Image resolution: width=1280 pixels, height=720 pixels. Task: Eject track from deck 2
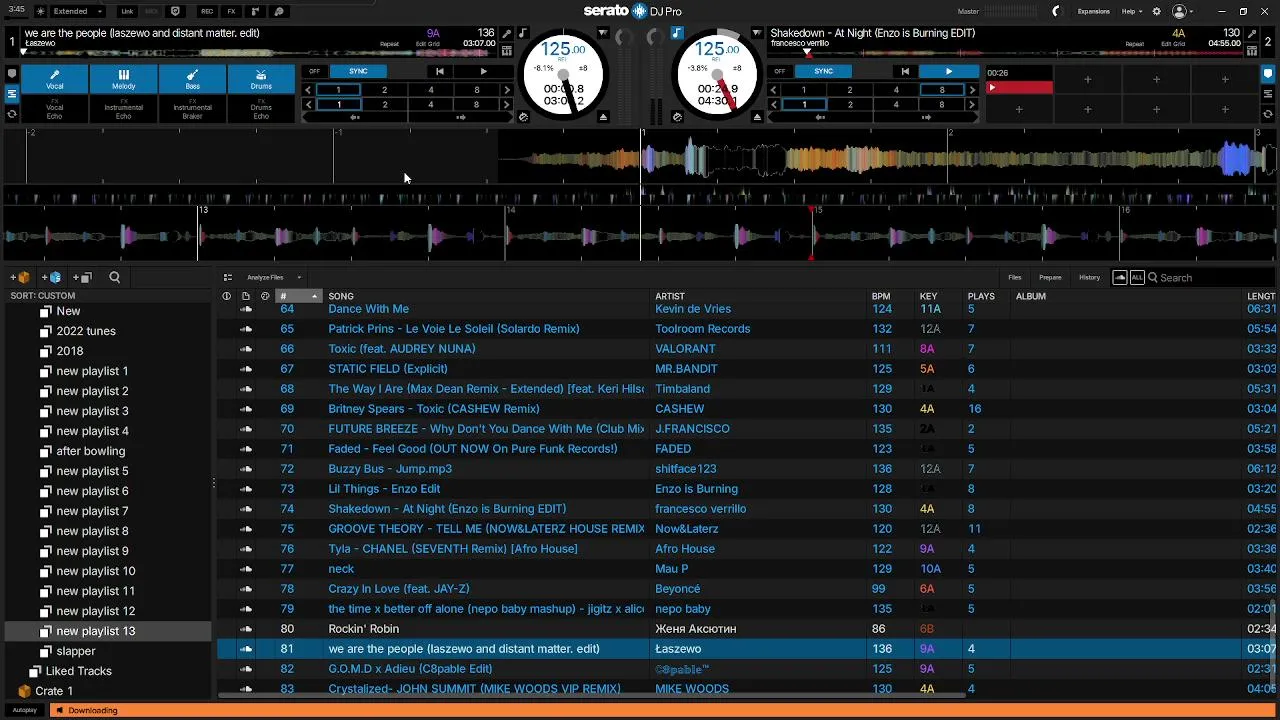pos(757,117)
